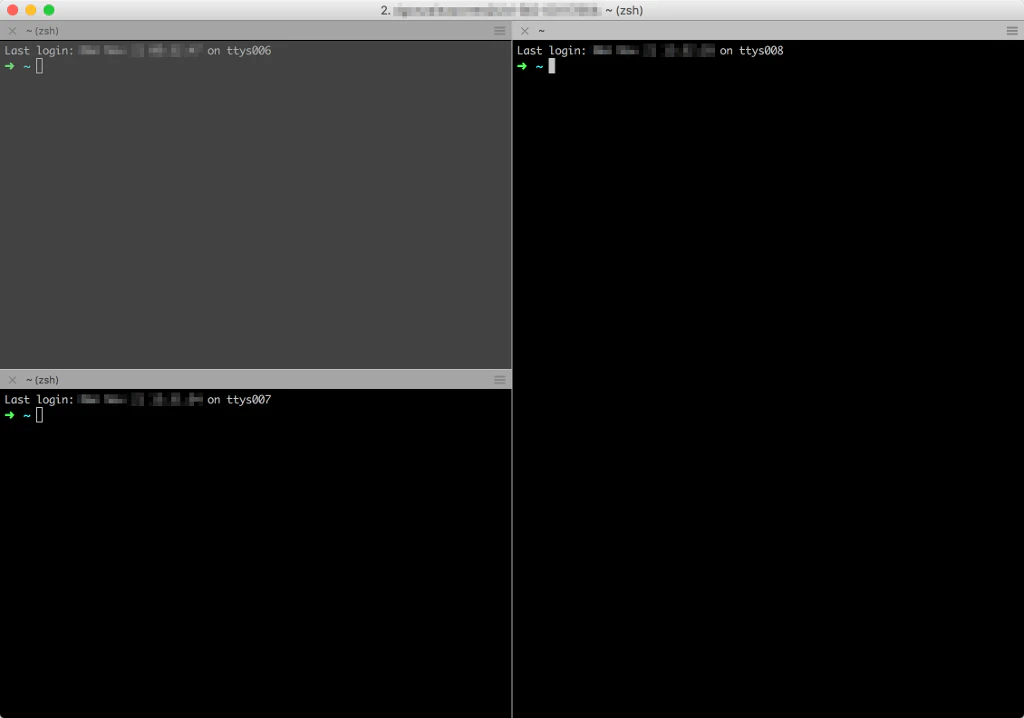Screen dimensions: 1024x718
Task: Click the red window close button
Action: [x=13, y=10]
